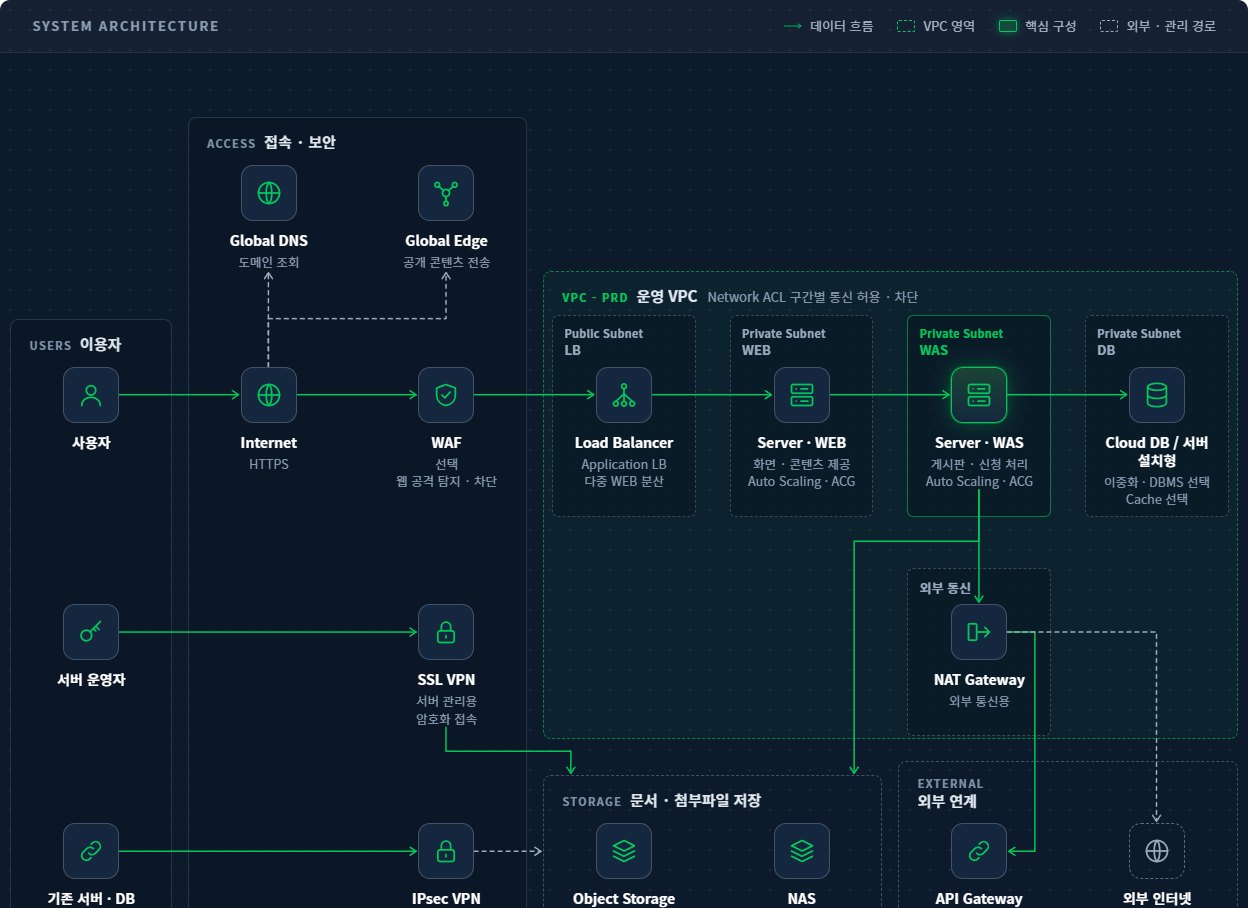Click the 사용자 person icon
The height and width of the screenshot is (908, 1248).
(91, 395)
